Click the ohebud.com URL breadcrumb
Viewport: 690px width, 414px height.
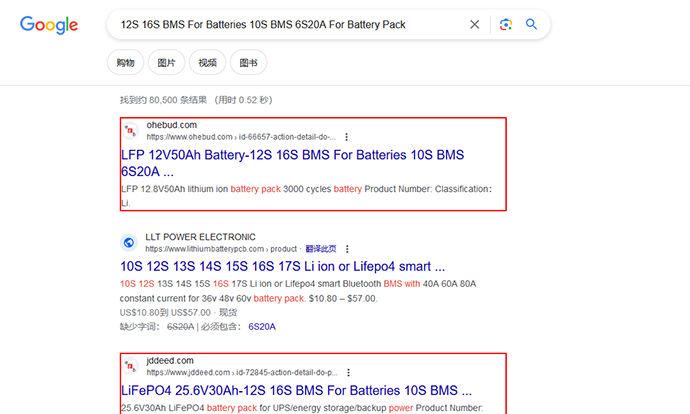pyautogui.click(x=241, y=137)
